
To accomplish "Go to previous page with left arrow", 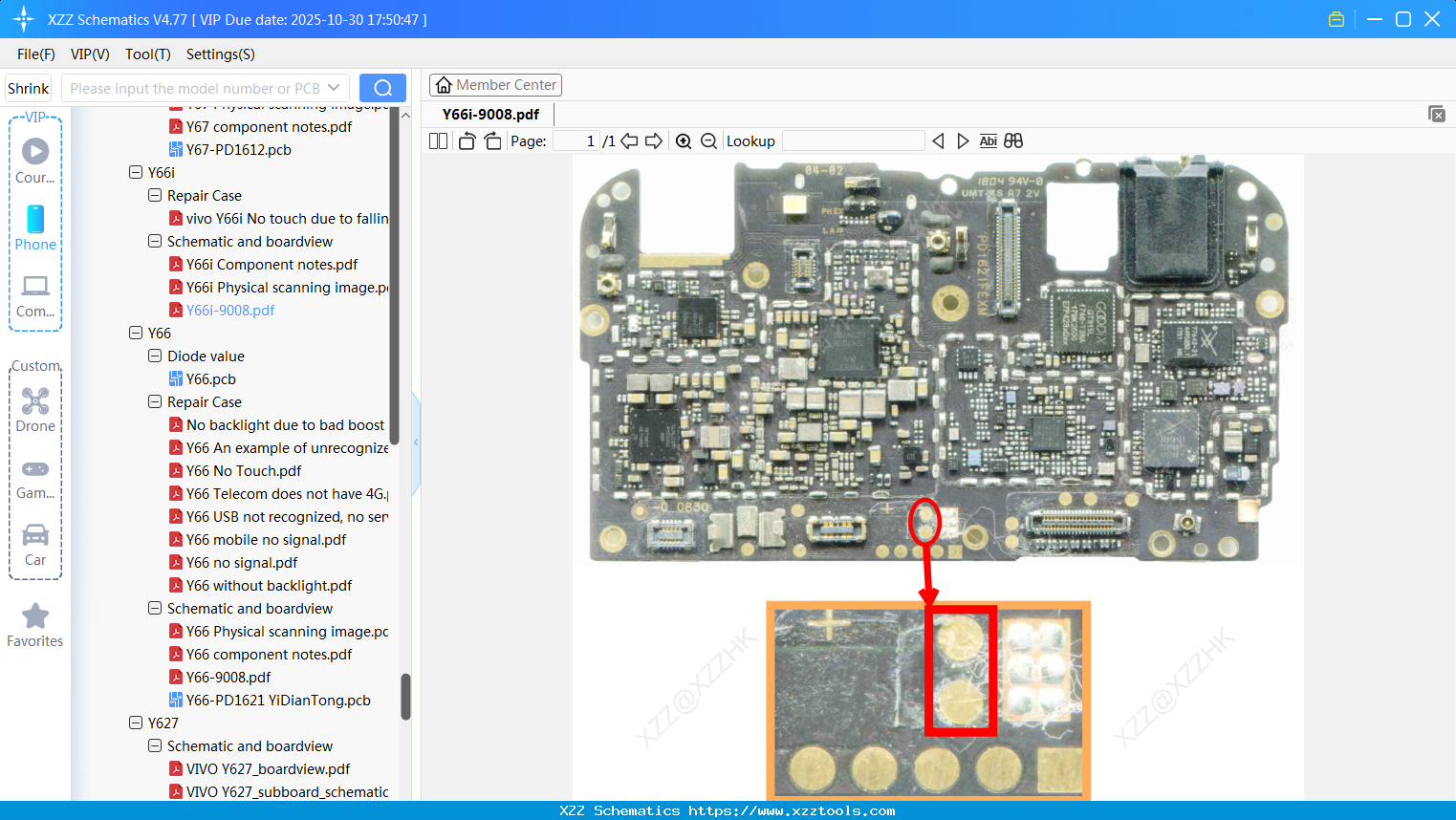I will point(629,141).
